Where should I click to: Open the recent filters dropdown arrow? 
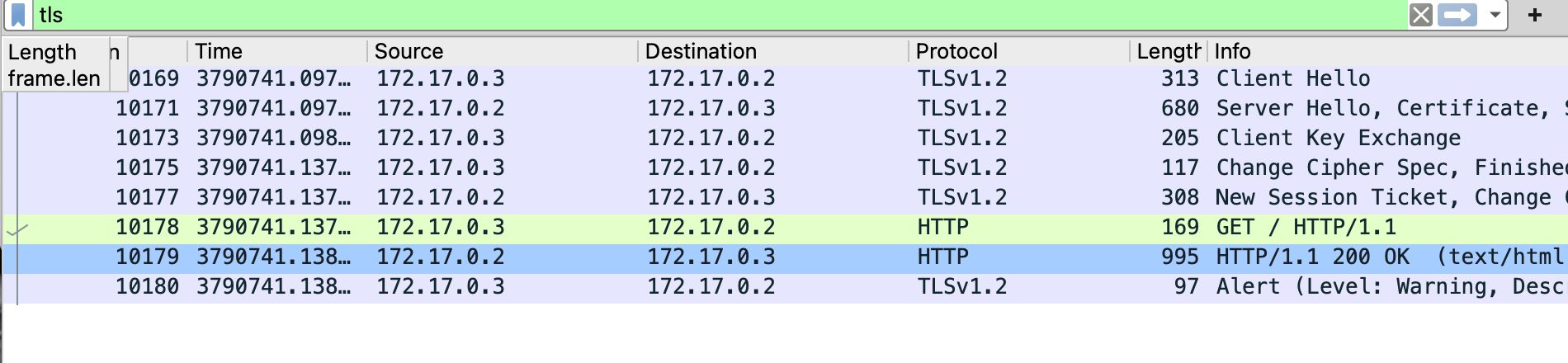(1495, 15)
